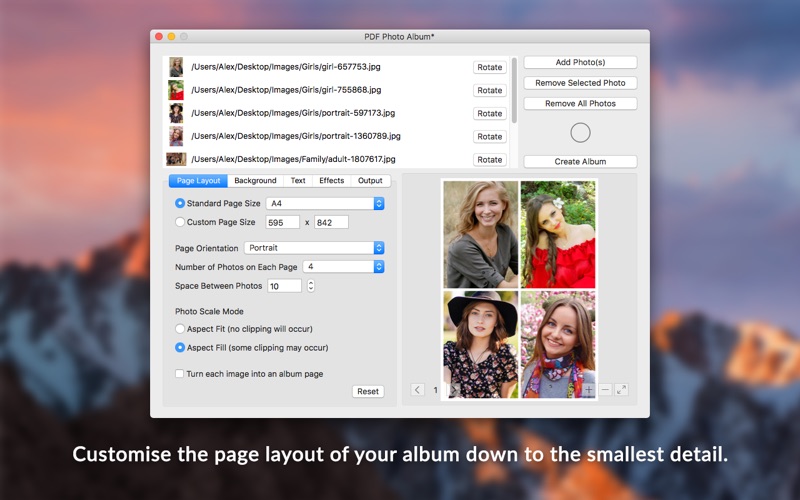
Task: Switch to the Background tab
Action: click(x=255, y=181)
